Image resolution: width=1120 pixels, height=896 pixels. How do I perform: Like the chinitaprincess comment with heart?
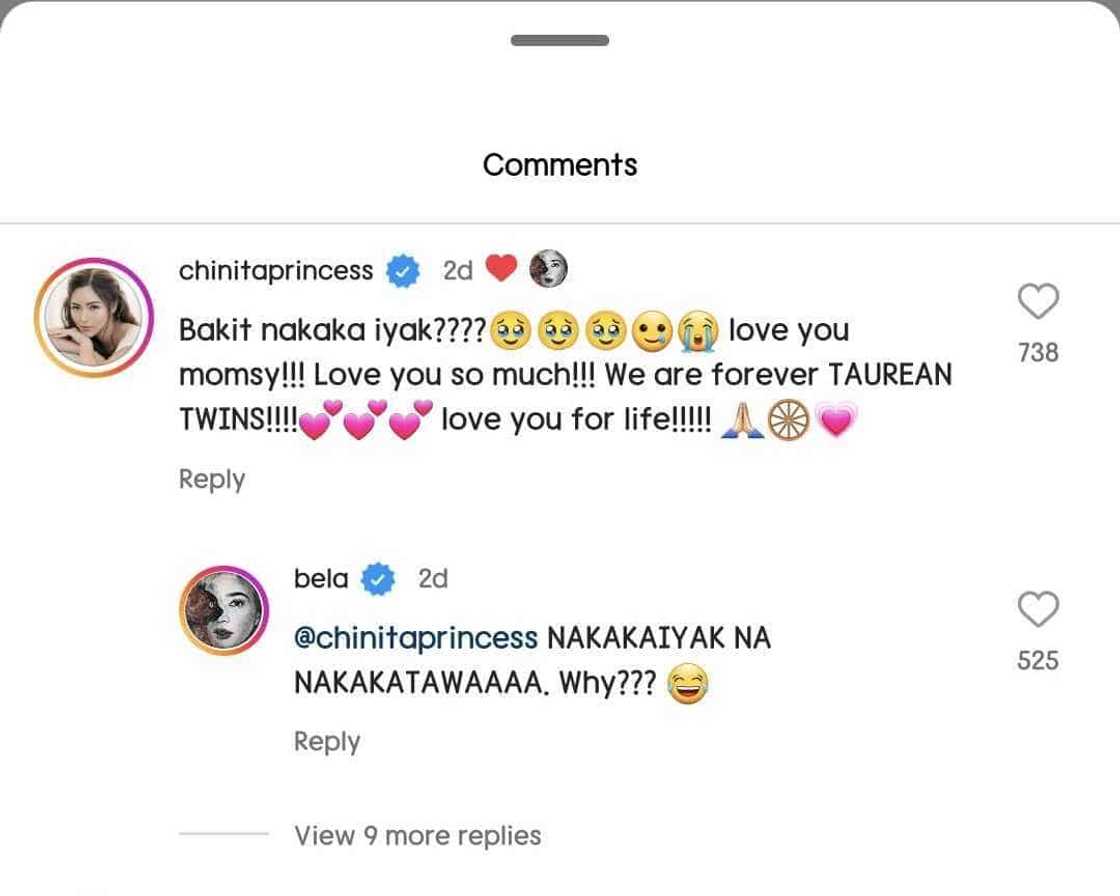pos(1038,301)
